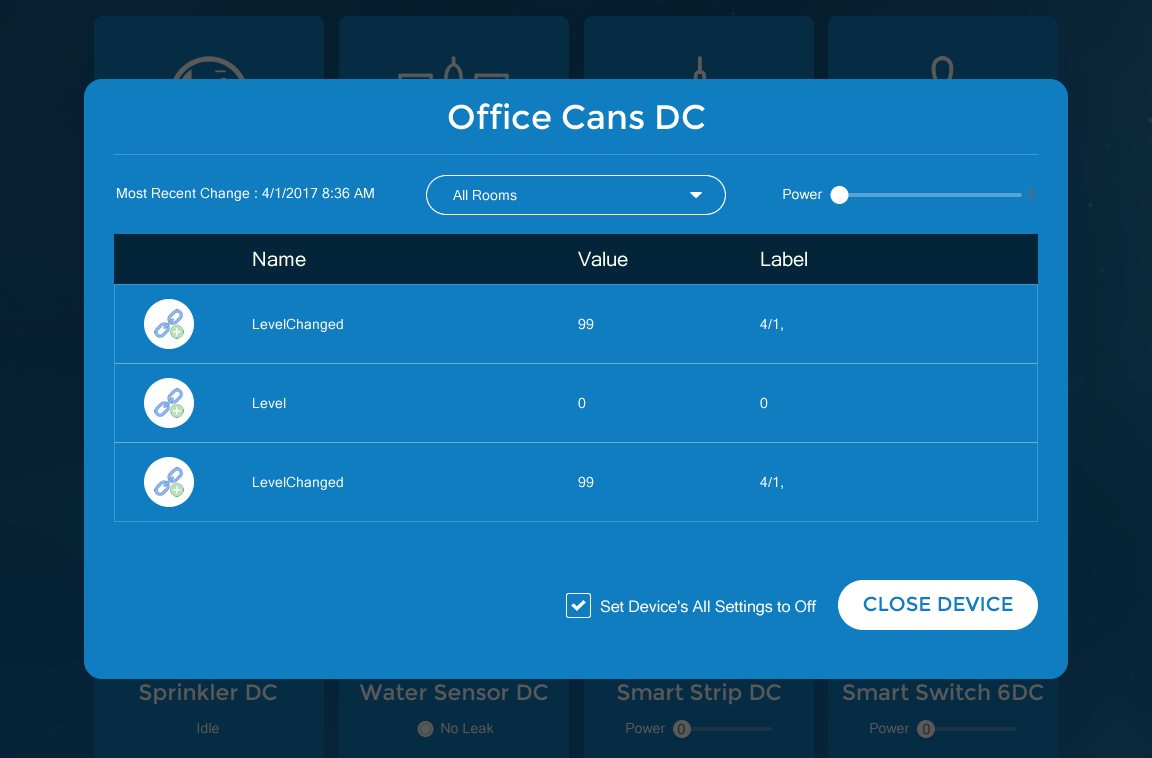This screenshot has height=758, width=1152.
Task: Sort by the Name column header
Action: click(279, 259)
